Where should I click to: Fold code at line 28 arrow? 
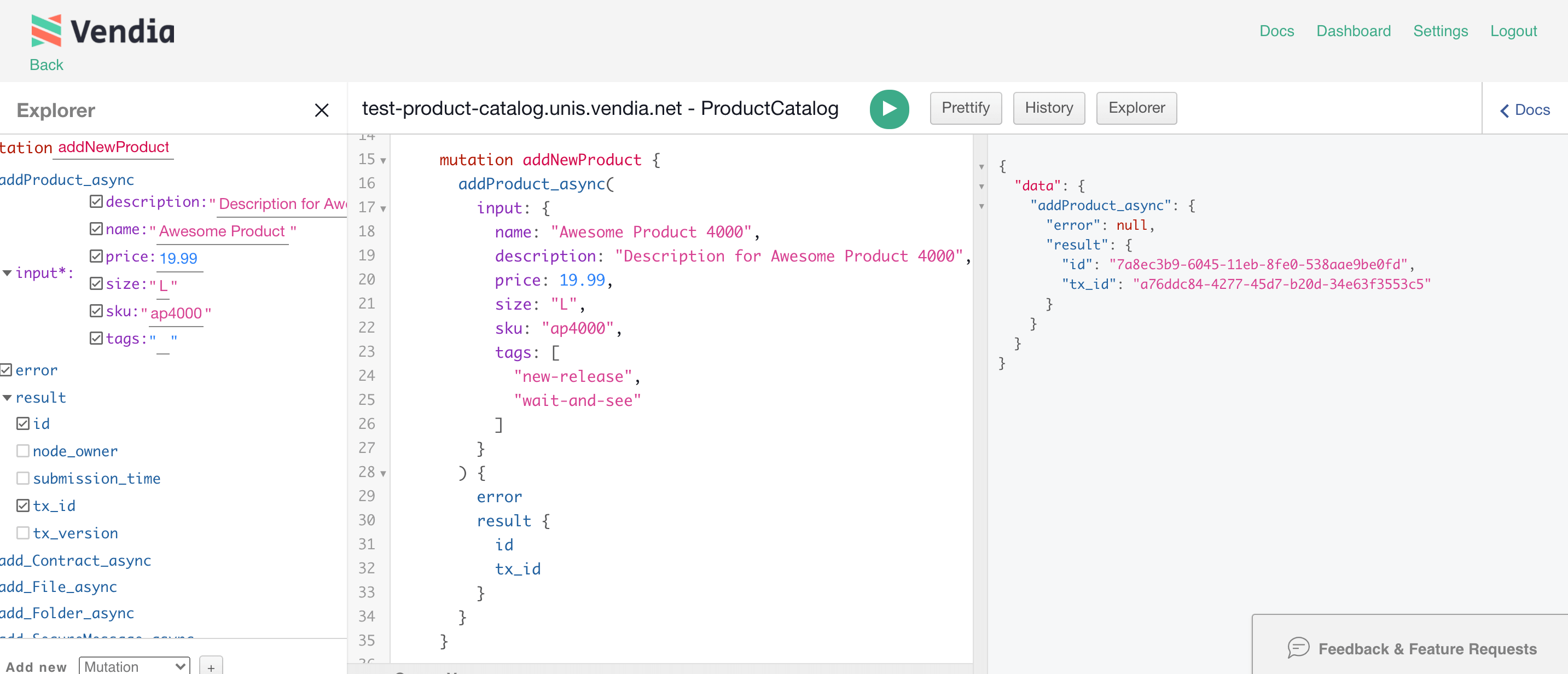(x=383, y=473)
